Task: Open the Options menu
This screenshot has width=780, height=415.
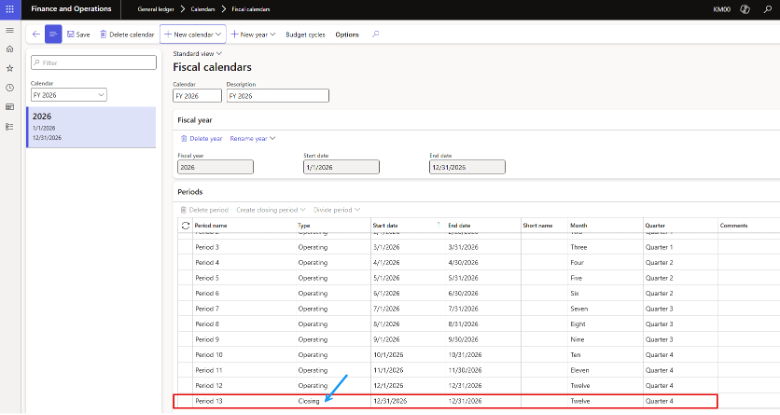Action: click(347, 34)
